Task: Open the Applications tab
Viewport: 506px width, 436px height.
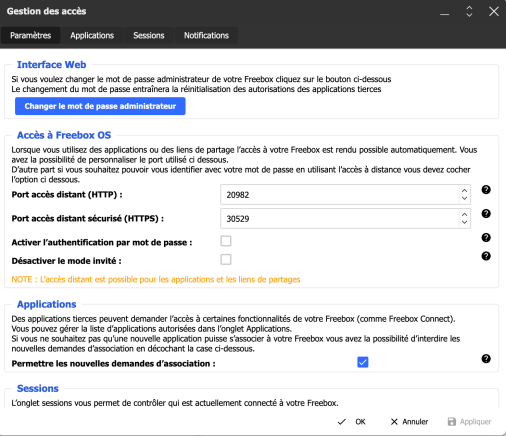Action: (x=92, y=35)
